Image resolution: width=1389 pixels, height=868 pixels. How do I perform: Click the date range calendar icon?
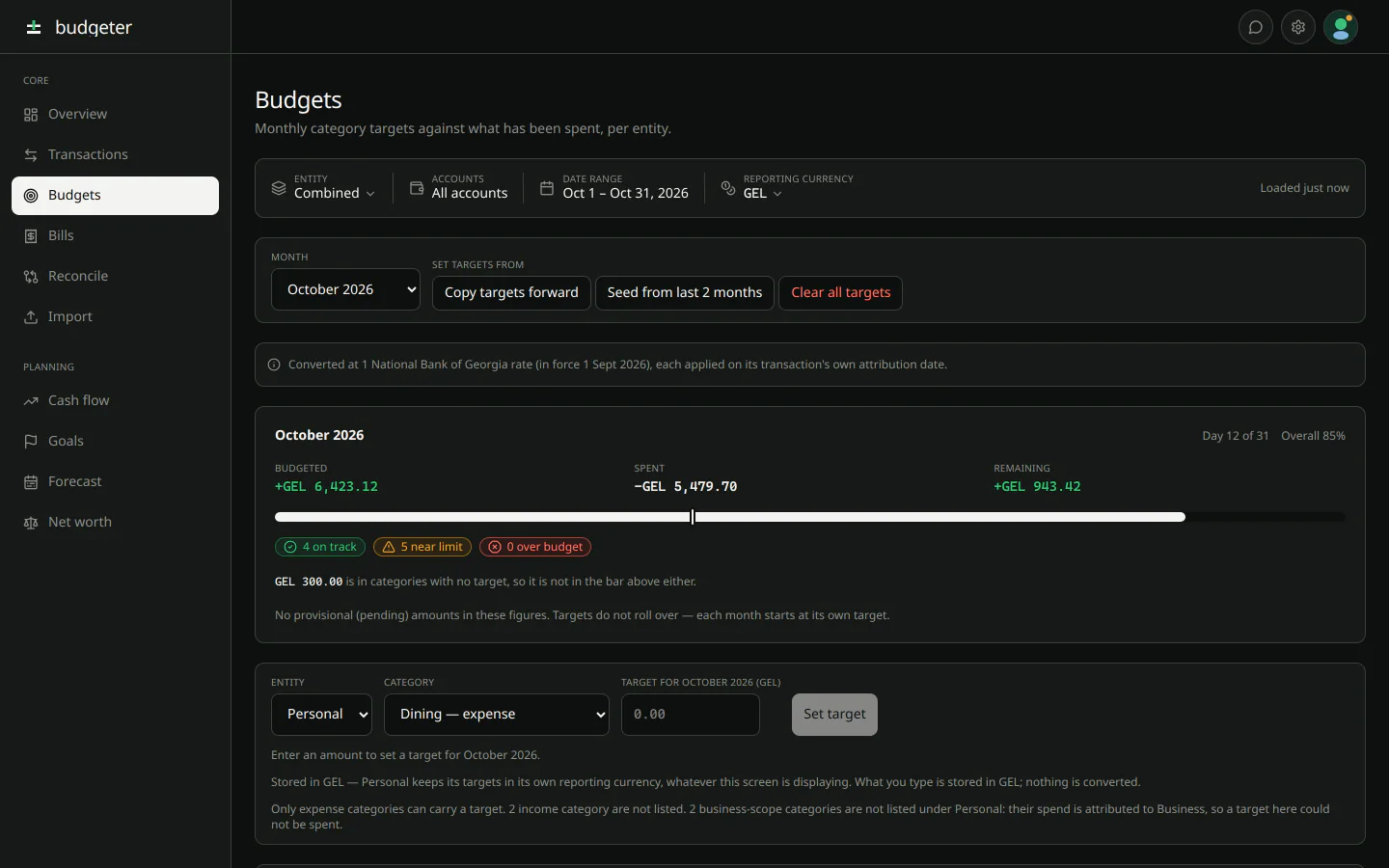547,188
